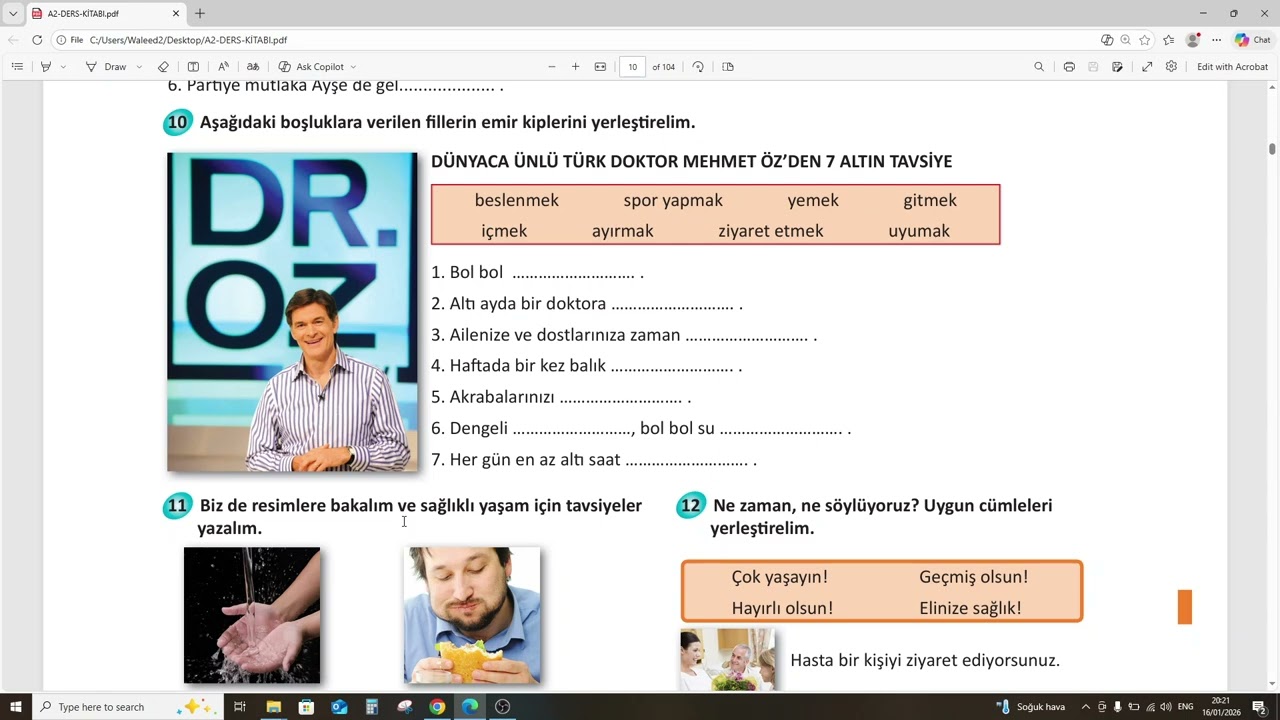Rotate the PDF page

(698, 67)
